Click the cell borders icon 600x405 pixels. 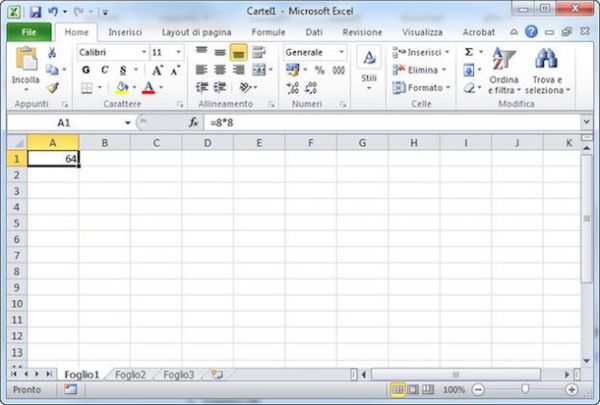point(87,88)
